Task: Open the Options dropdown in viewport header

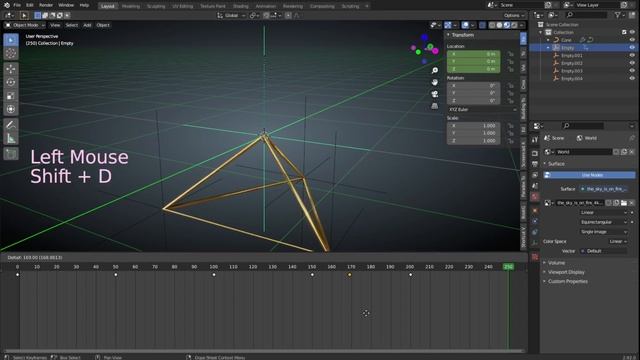Action: pyautogui.click(x=513, y=16)
